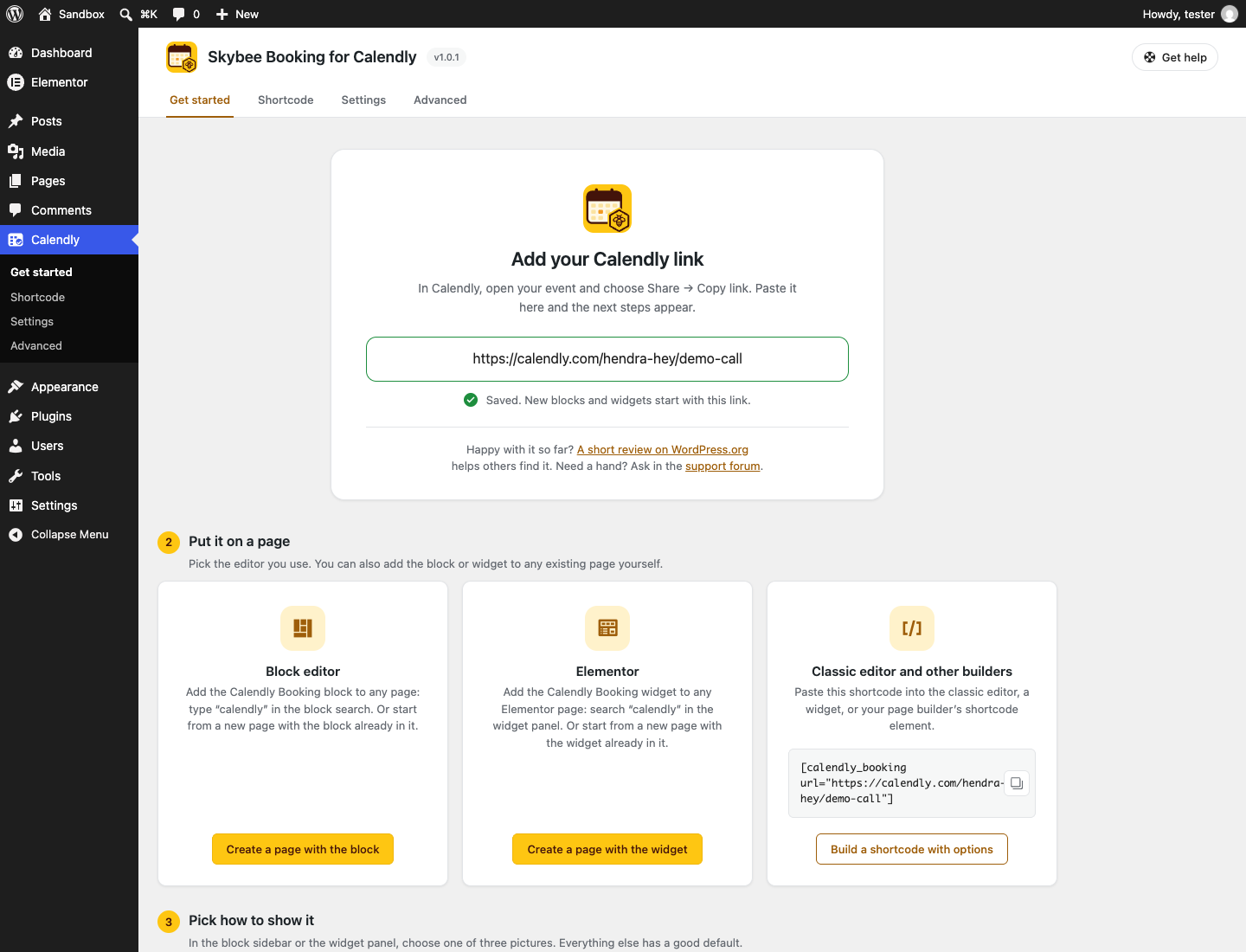1246x952 pixels.
Task: Open the search command palette icon
Action: [125, 14]
